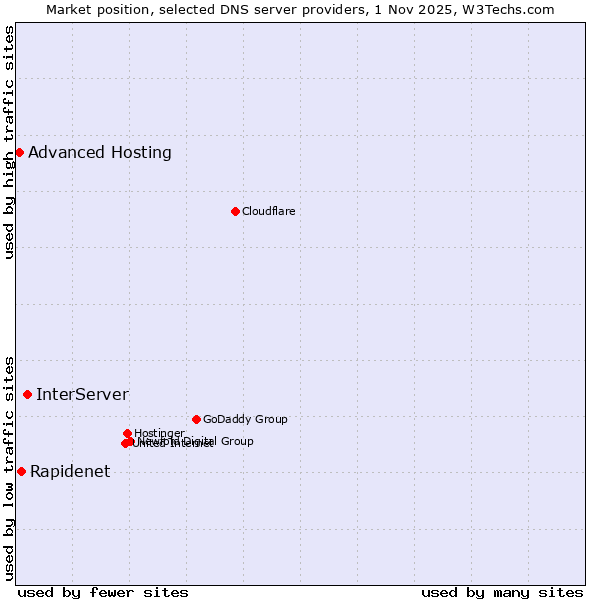The width and height of the screenshot is (600, 600).
Task: Click the InterServer label text
Action: coord(82,394)
